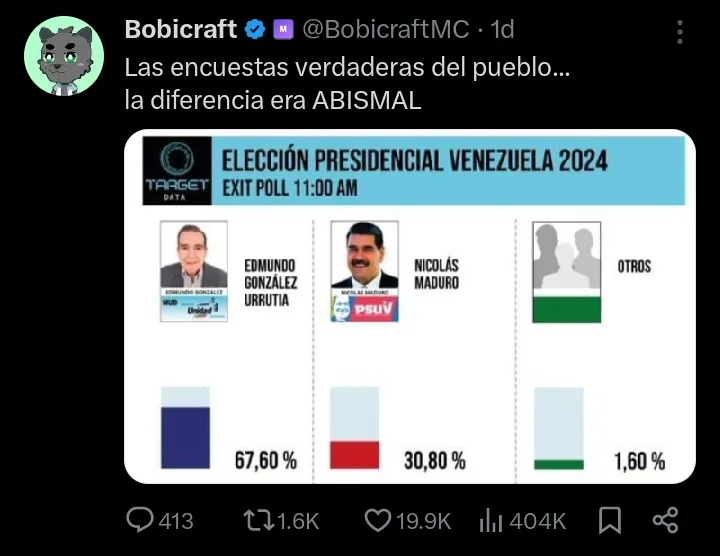Like the tweet with heart icon
This screenshot has width=720, height=556.
377,520
